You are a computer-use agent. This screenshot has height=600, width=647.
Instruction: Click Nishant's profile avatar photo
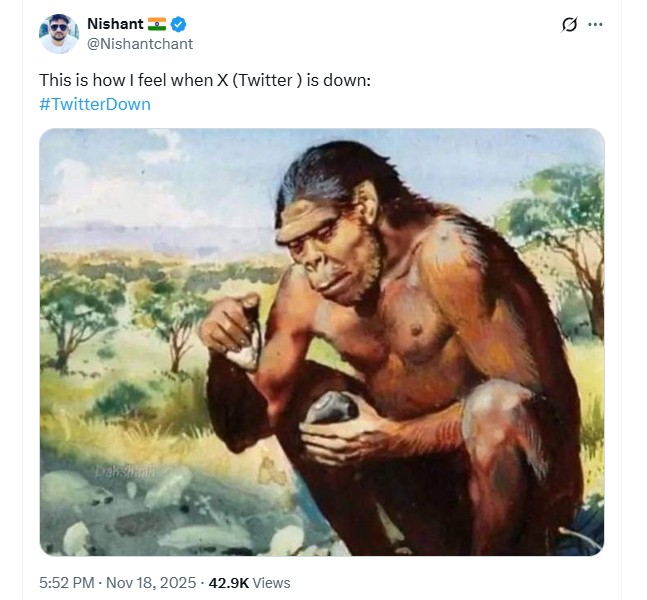coord(58,33)
